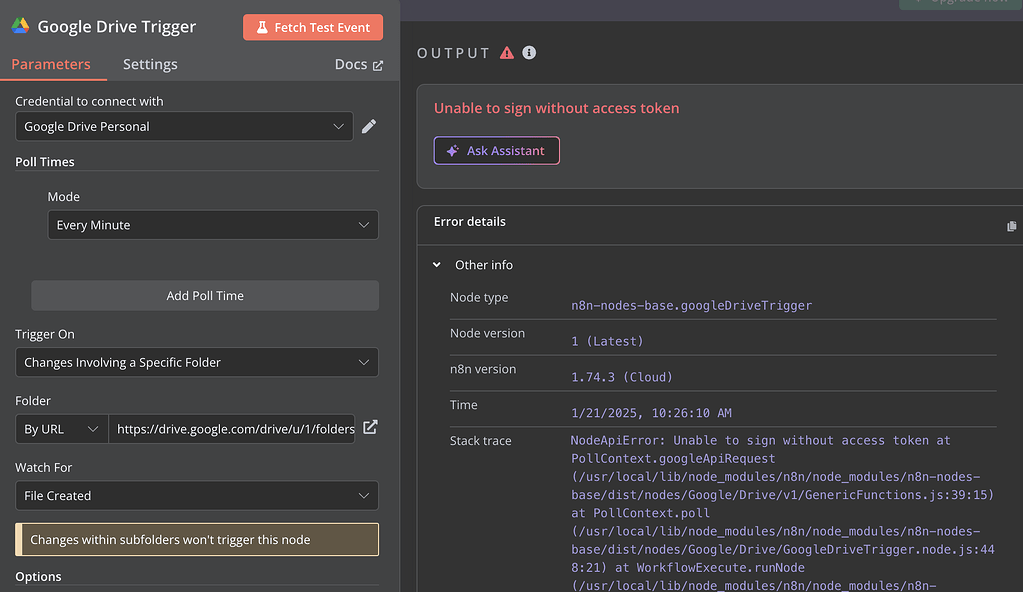Click the flask icon in Fetch Test Event
The image size is (1023, 592).
[260, 28]
